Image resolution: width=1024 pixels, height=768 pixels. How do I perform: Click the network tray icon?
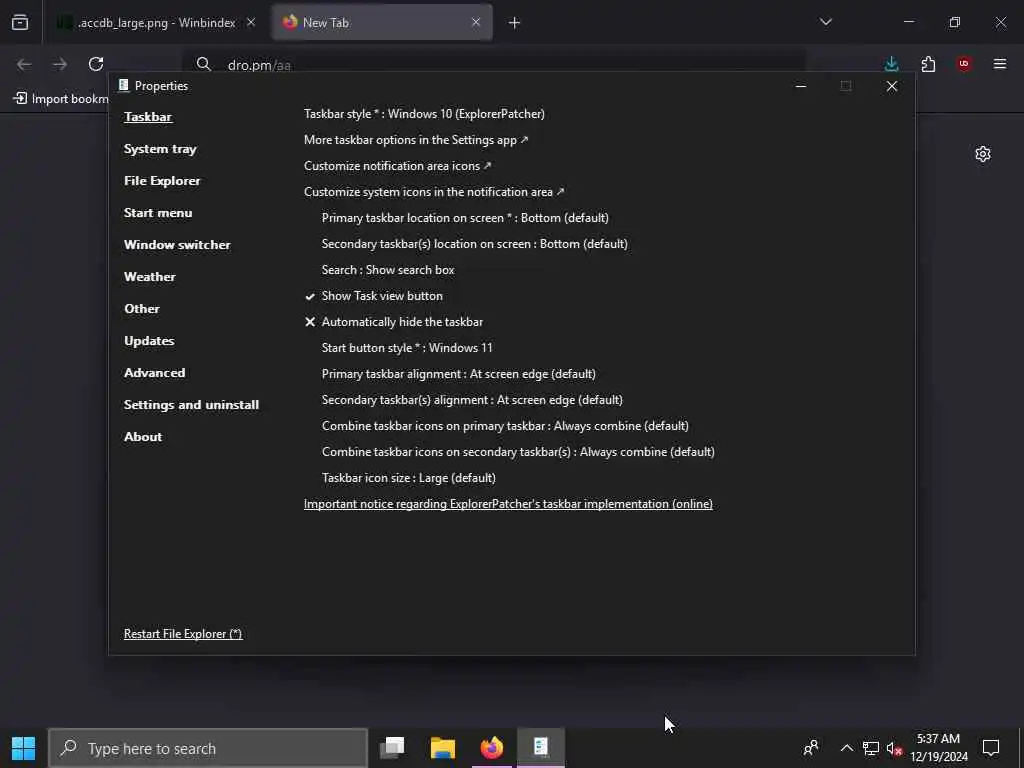click(x=871, y=748)
